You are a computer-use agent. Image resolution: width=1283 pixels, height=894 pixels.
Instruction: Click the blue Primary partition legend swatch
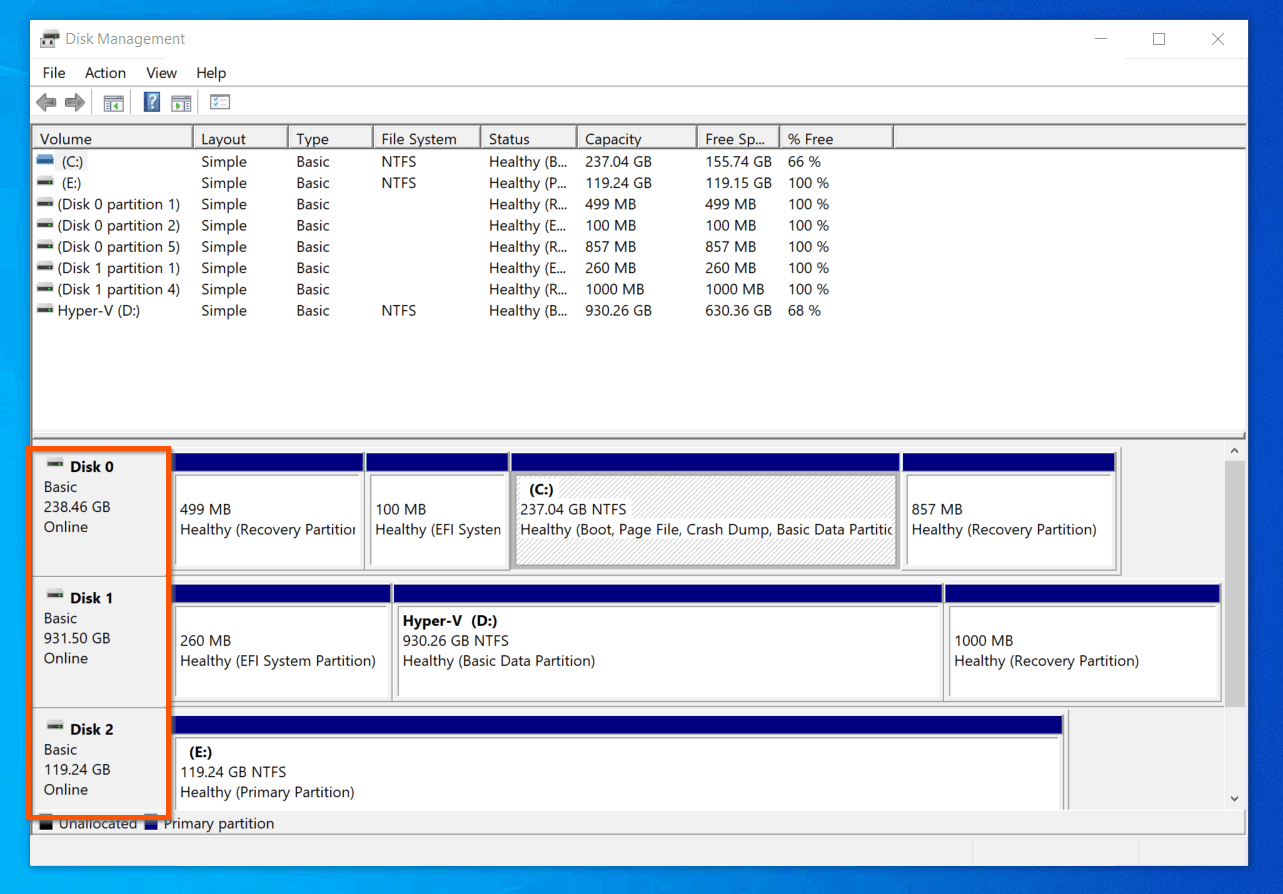click(151, 824)
